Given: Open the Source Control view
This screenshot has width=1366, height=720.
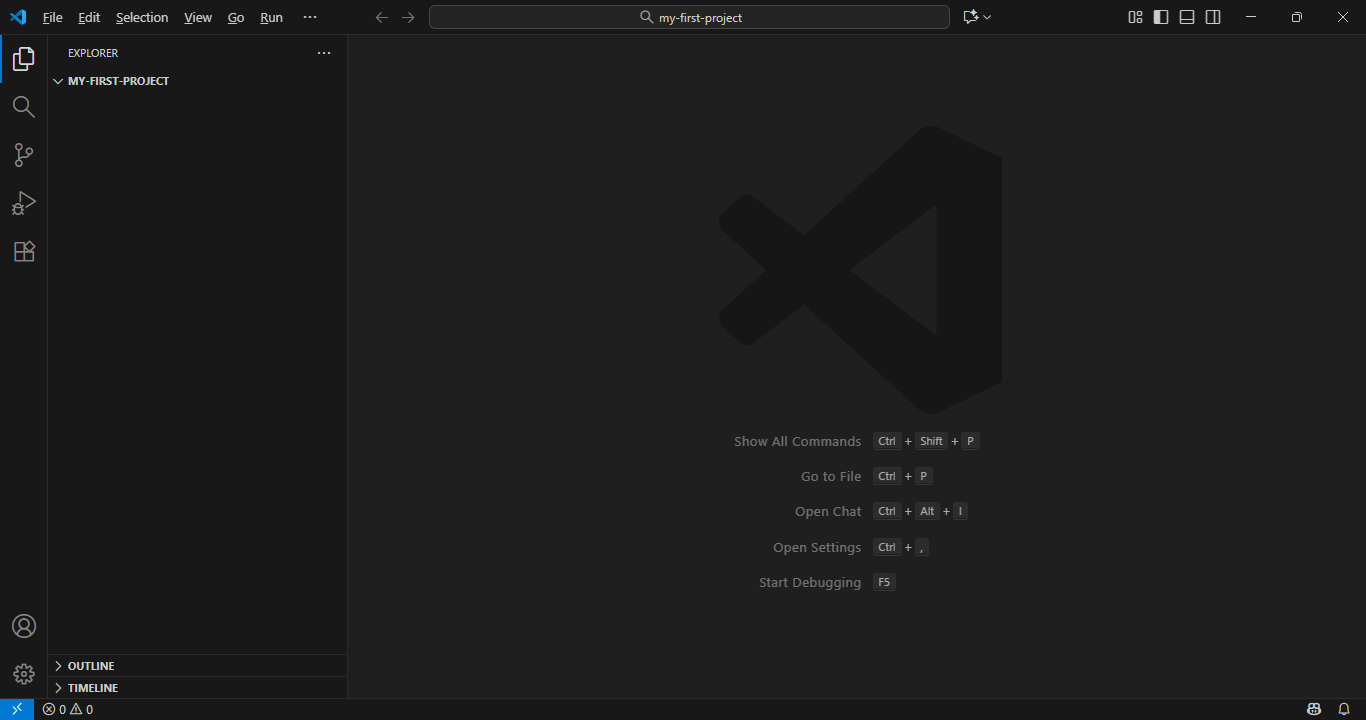Looking at the screenshot, I should click(23, 155).
